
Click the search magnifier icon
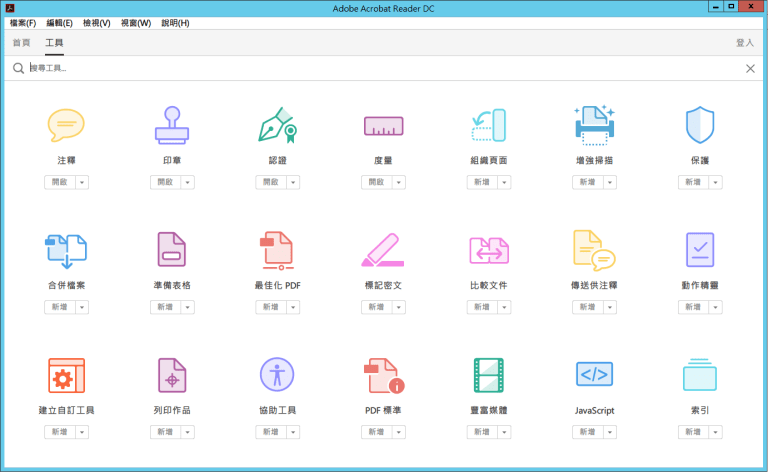(x=18, y=68)
